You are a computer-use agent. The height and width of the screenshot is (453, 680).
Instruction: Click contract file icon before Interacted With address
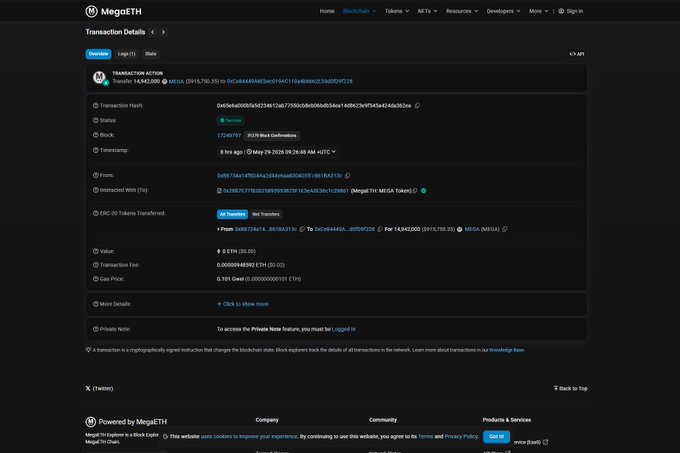coord(219,191)
